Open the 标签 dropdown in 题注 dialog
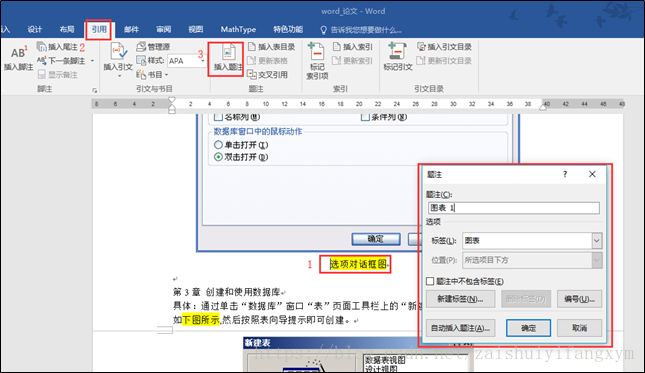645x373 pixels. pos(596,241)
